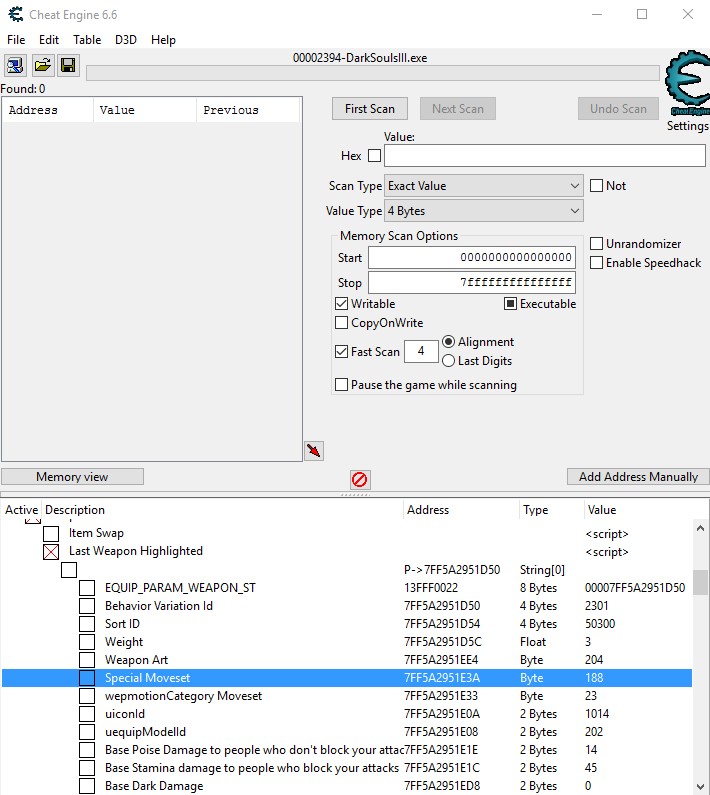The image size is (710, 795).
Task: Click the Description column header in address list
Action: [x=223, y=510]
